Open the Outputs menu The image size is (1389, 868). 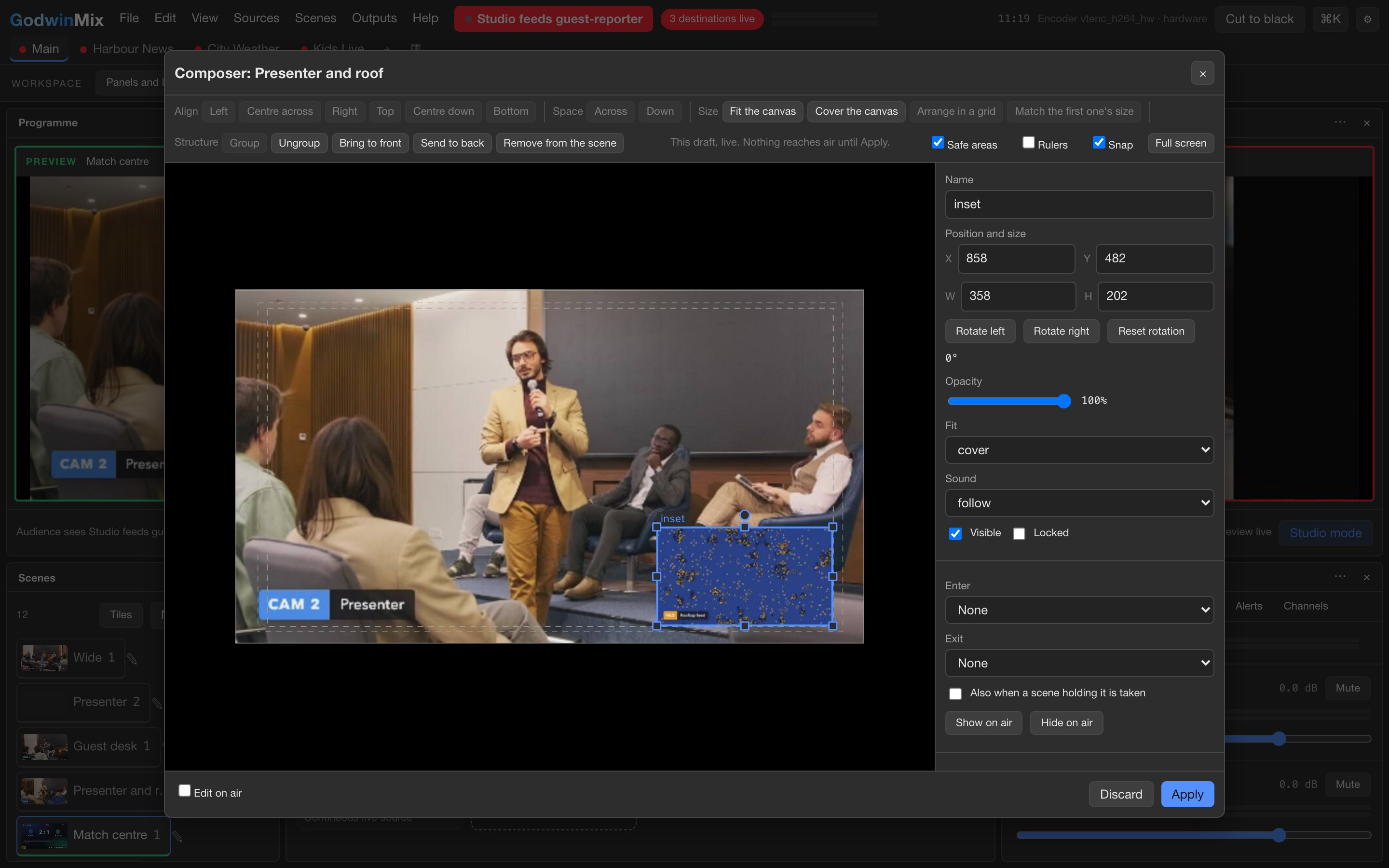374,18
